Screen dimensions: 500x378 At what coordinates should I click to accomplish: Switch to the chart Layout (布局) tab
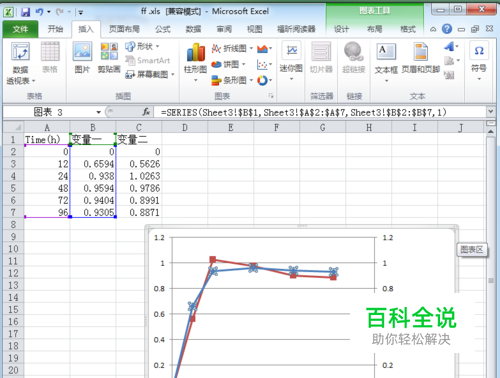(x=374, y=29)
